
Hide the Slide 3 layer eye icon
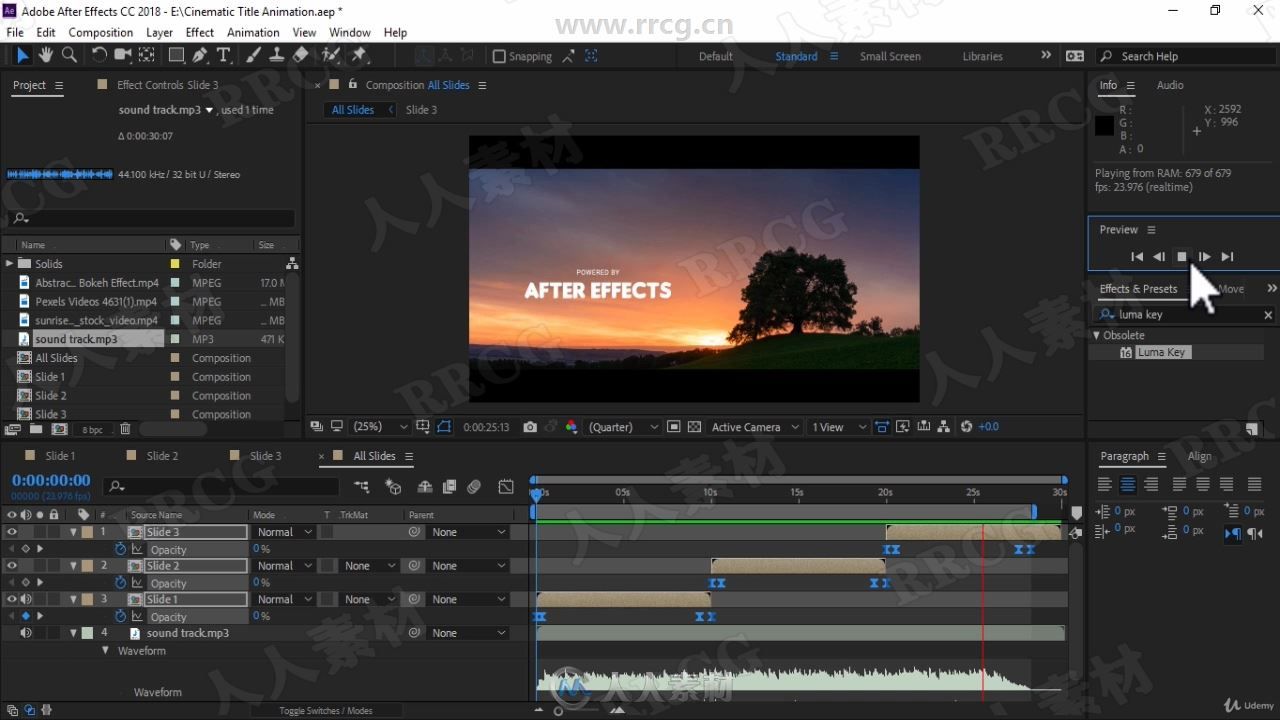(12, 532)
